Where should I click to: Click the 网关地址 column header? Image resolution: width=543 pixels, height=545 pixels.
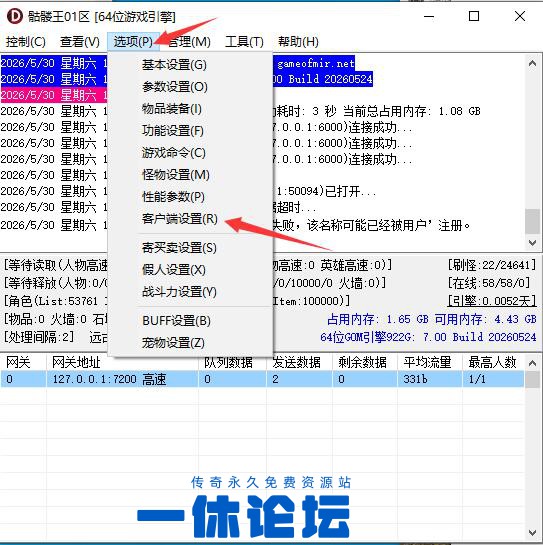pyautogui.click(x=122, y=363)
